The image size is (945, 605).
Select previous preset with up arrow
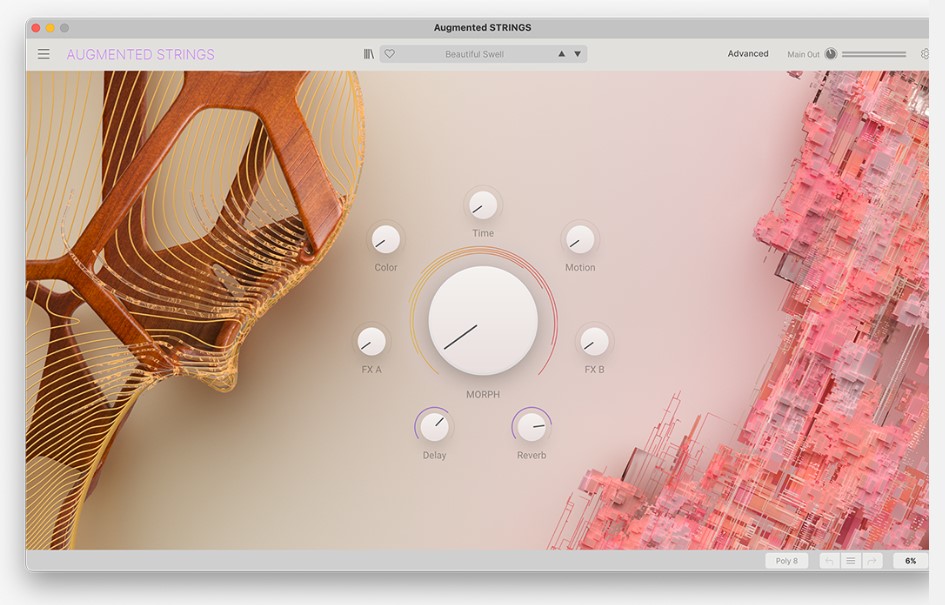pyautogui.click(x=562, y=54)
